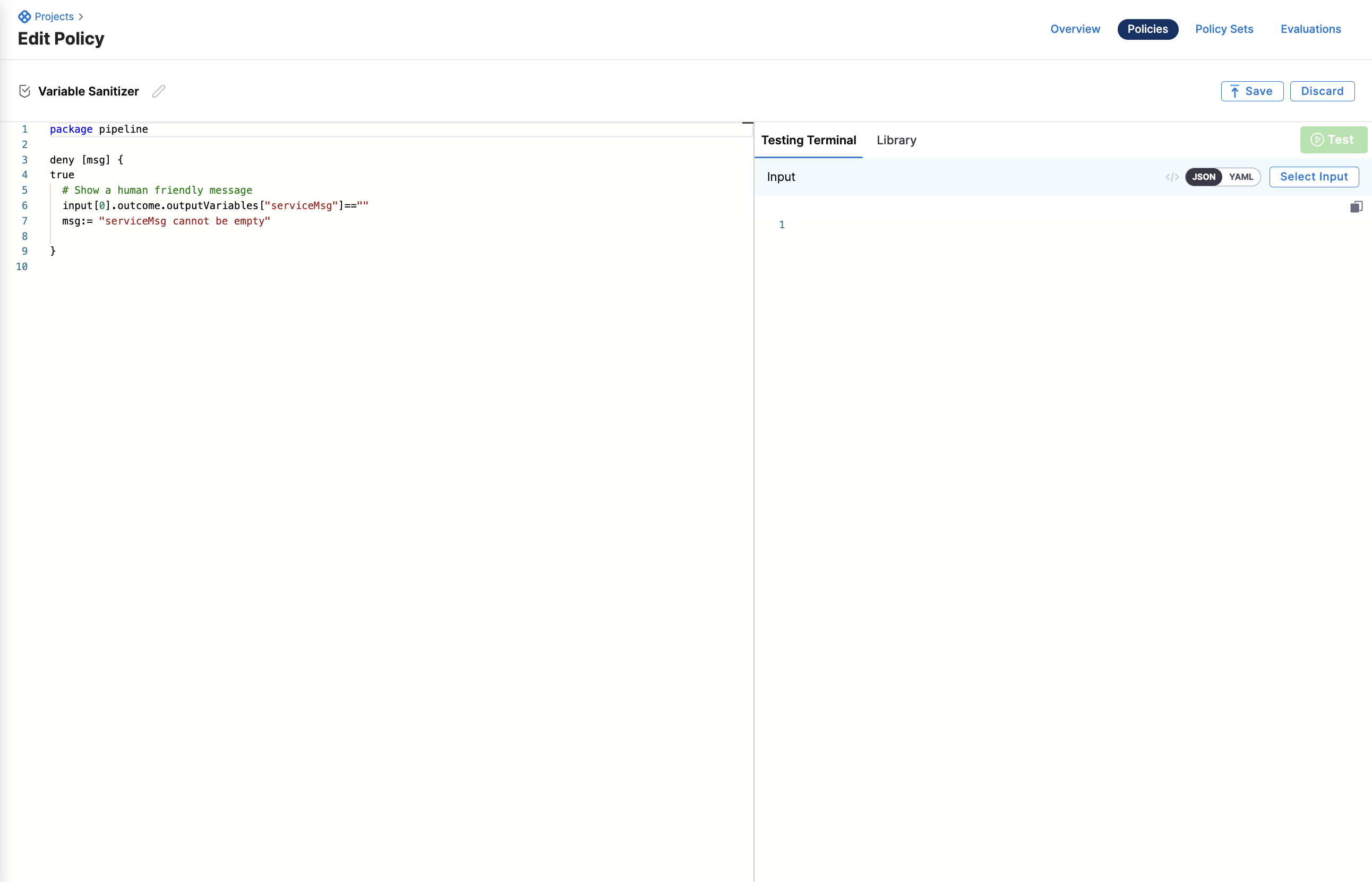Click the code brackets icon beside JSON

(x=1171, y=177)
